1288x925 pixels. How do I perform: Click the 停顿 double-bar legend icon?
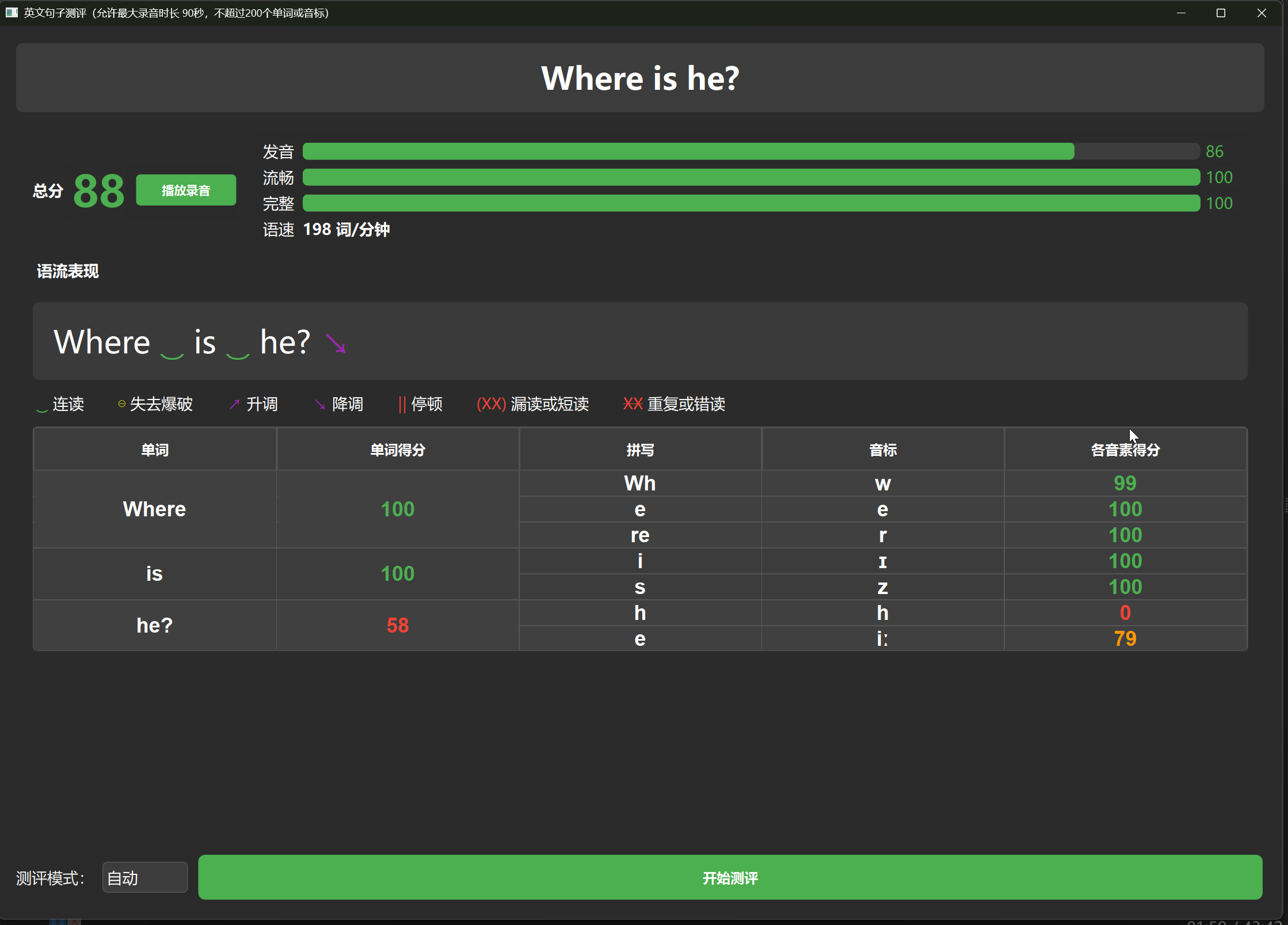(402, 405)
